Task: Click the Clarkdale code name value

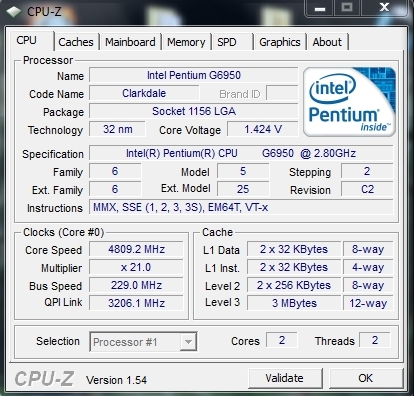Action: point(144,93)
